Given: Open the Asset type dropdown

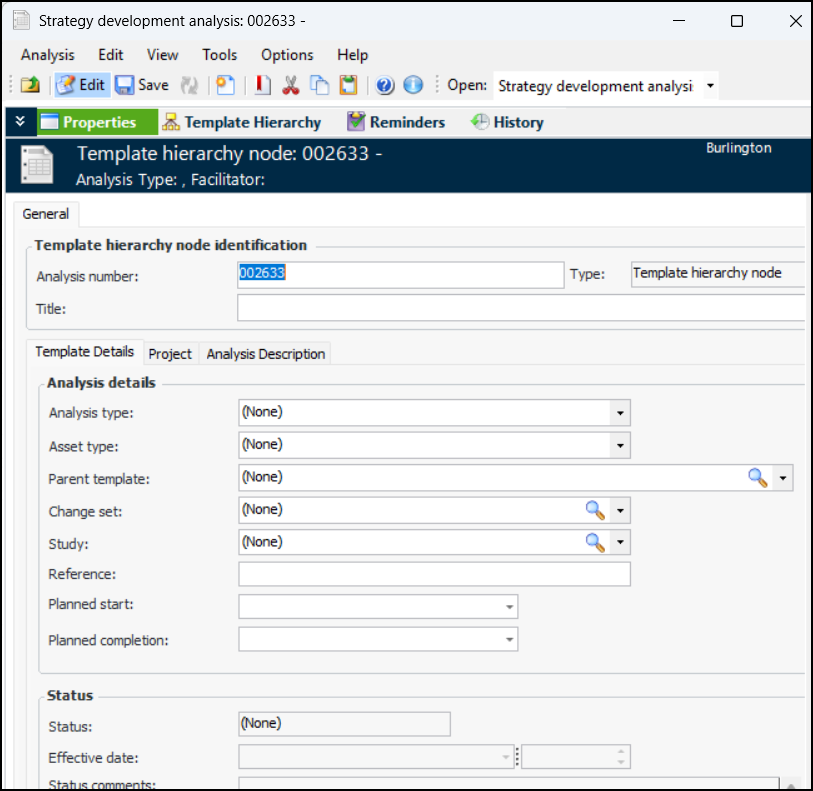Looking at the screenshot, I should pos(620,445).
